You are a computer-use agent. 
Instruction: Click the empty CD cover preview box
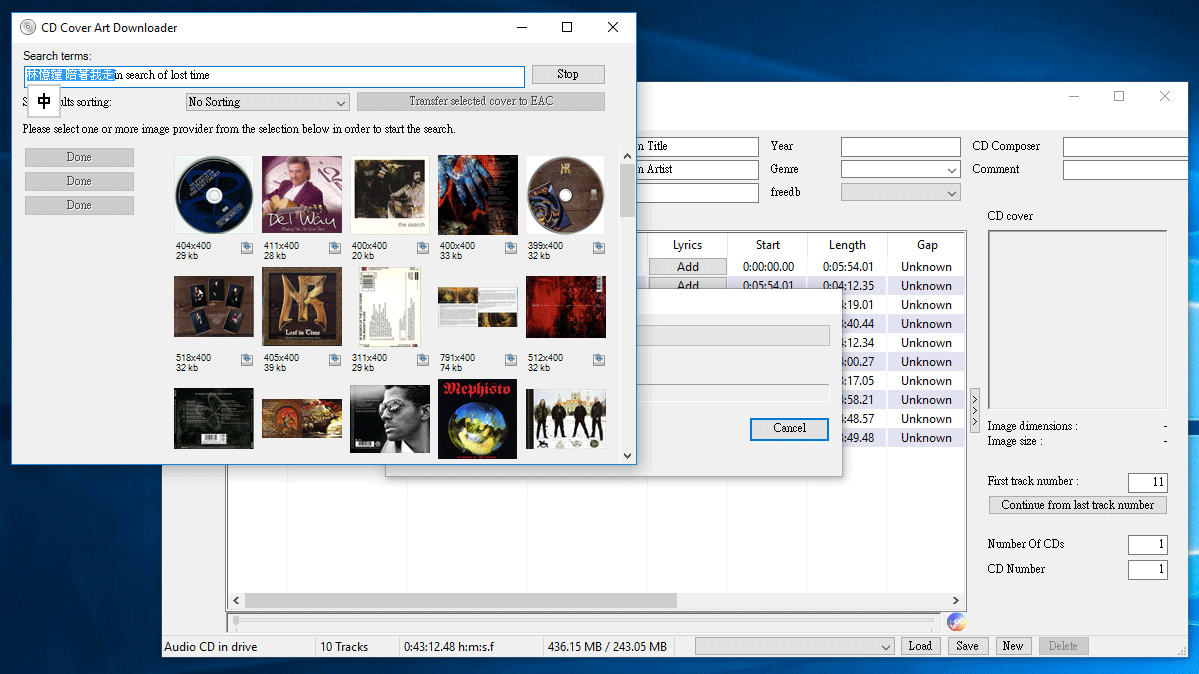[1077, 320]
